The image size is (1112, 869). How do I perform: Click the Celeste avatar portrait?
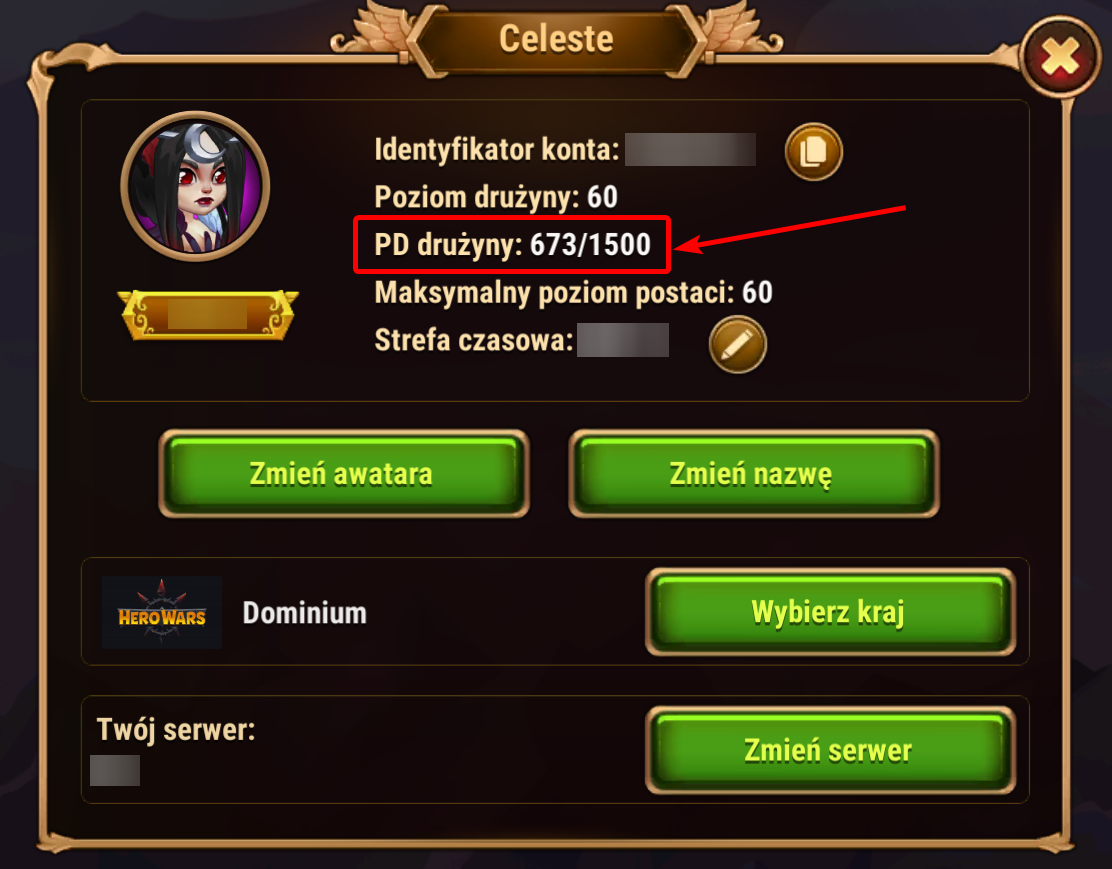(x=195, y=186)
